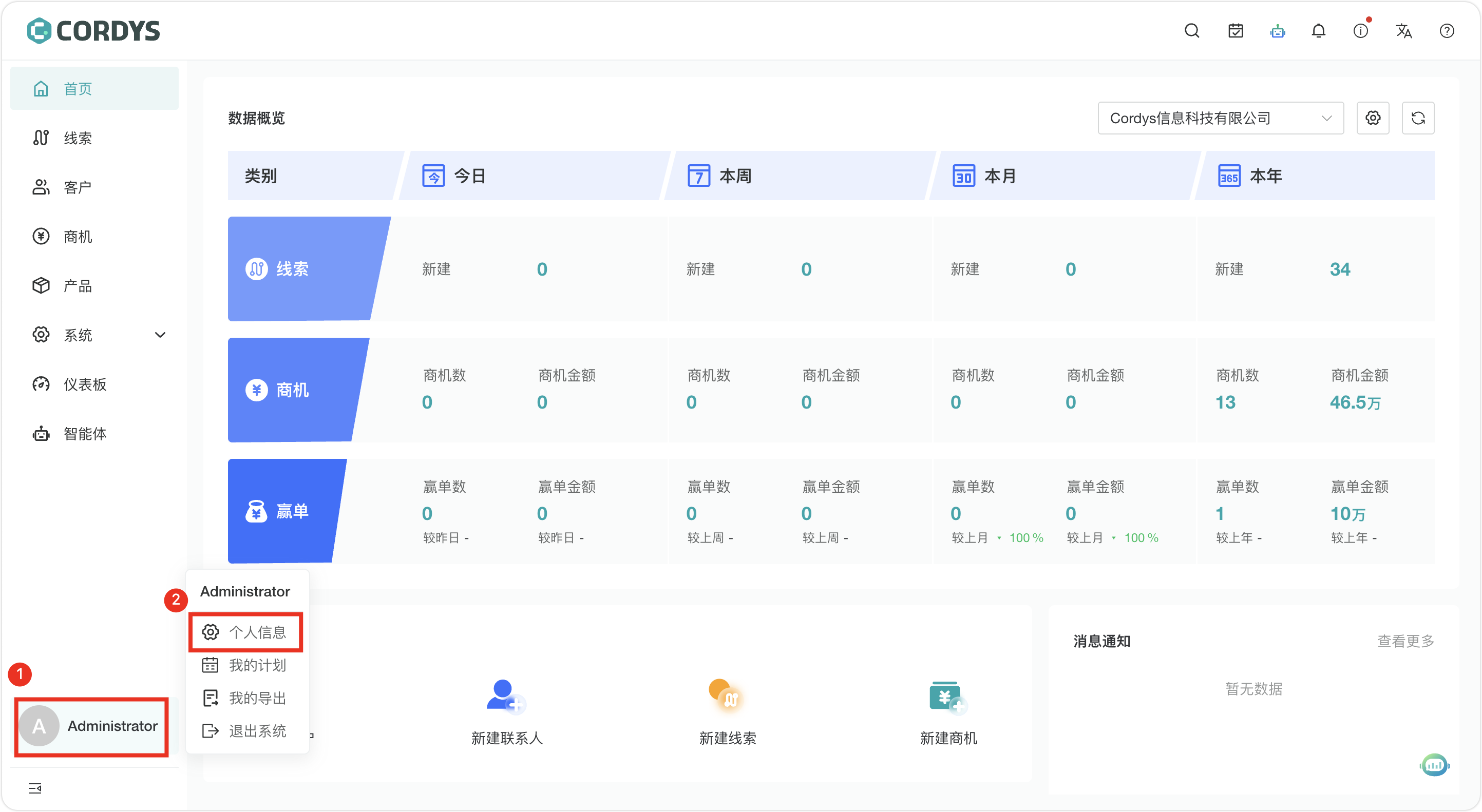This screenshot has width=1482, height=812.
Task: Open data overview settings gear
Action: click(x=1373, y=118)
